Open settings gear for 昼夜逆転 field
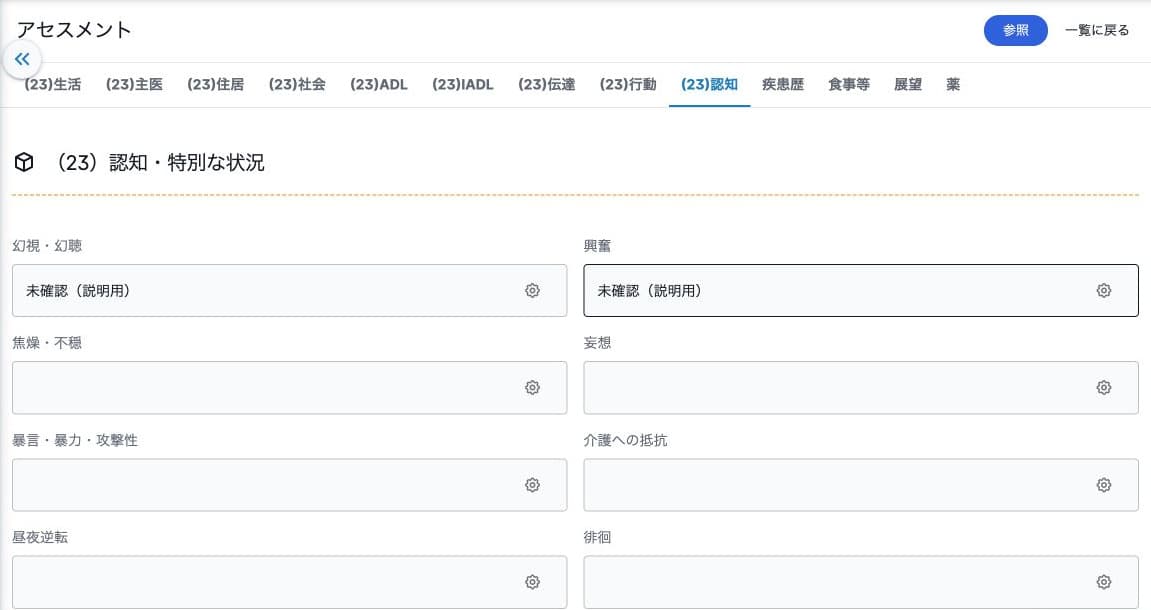1151x610 pixels. click(x=532, y=582)
